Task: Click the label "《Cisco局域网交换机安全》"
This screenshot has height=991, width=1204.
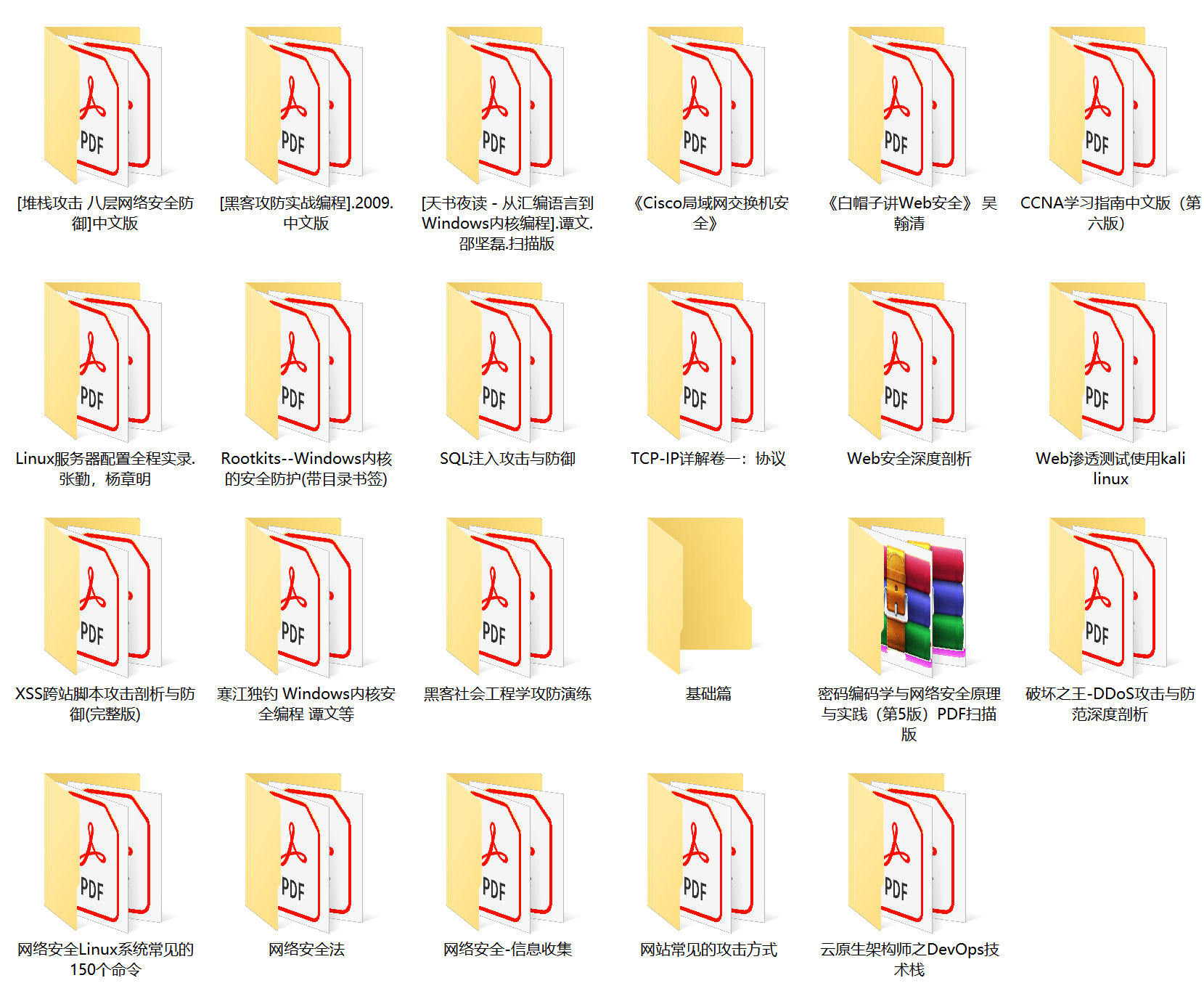Action: pyautogui.click(x=708, y=213)
